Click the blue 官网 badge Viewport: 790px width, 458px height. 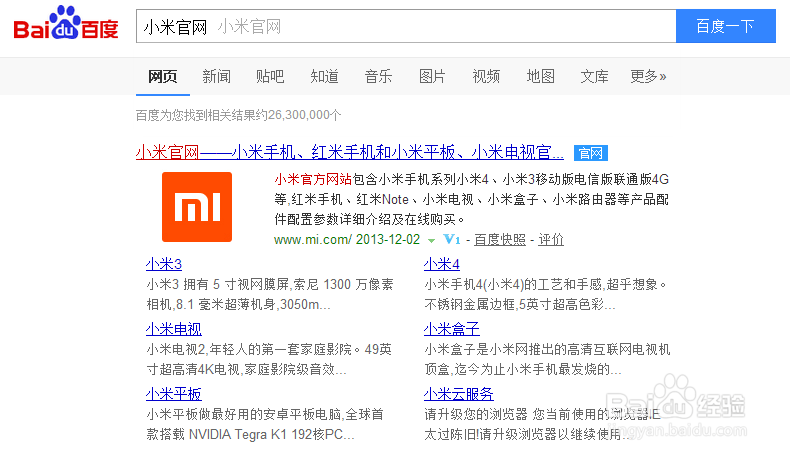[x=590, y=153]
